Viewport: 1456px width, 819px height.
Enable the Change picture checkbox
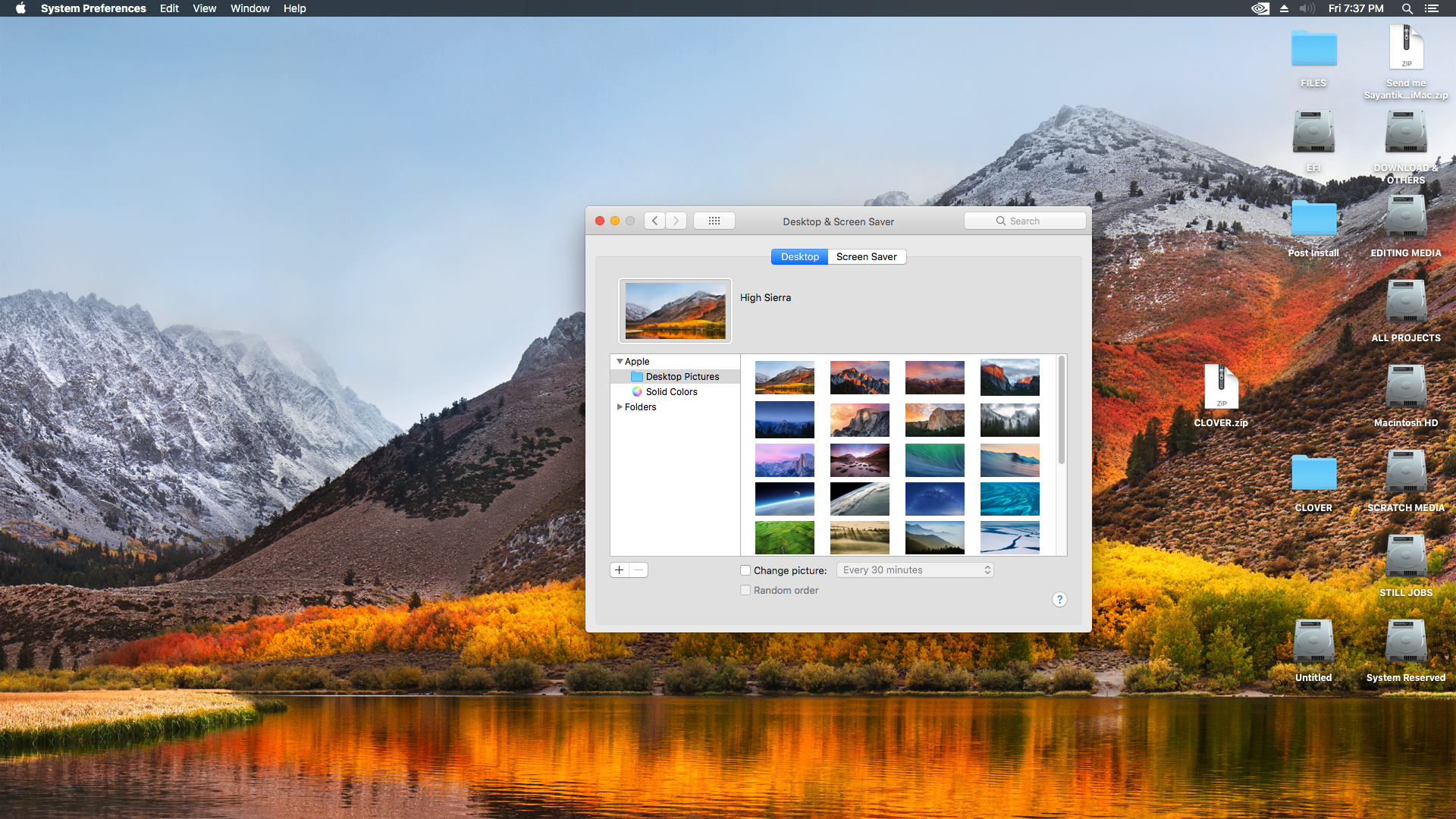point(745,570)
